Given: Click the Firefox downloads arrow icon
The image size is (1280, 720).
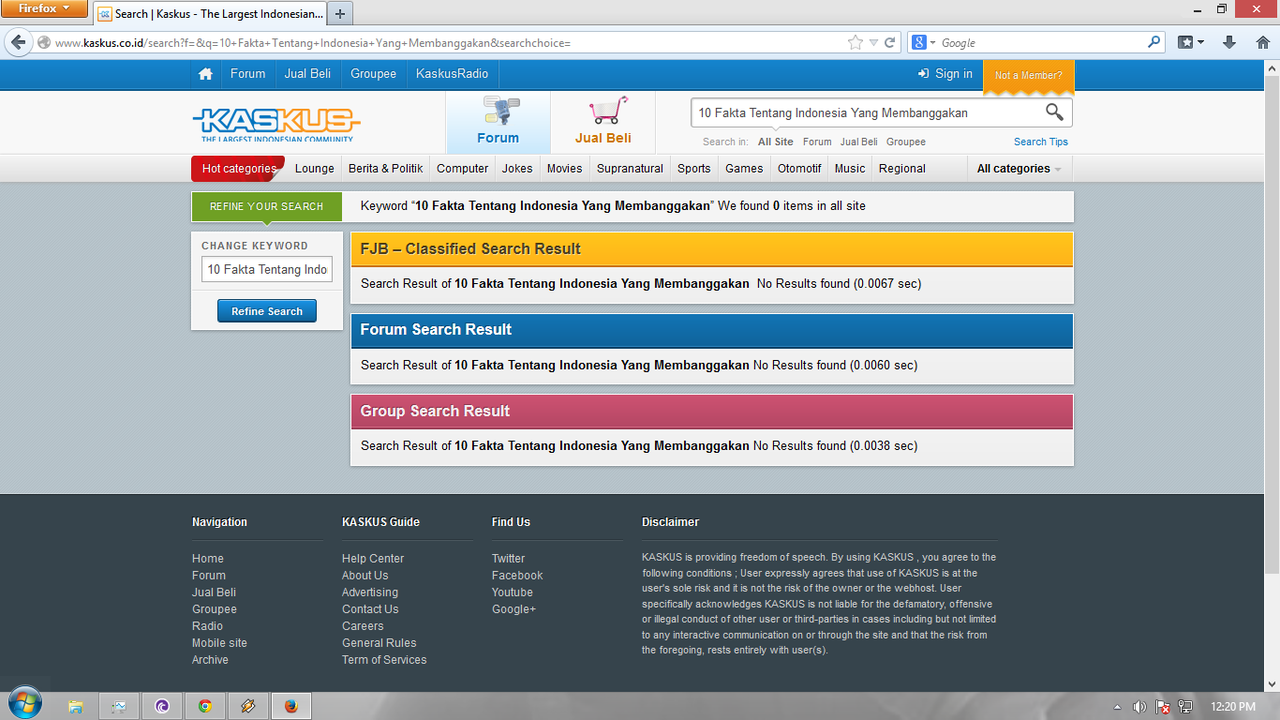Looking at the screenshot, I should click(x=1230, y=42).
